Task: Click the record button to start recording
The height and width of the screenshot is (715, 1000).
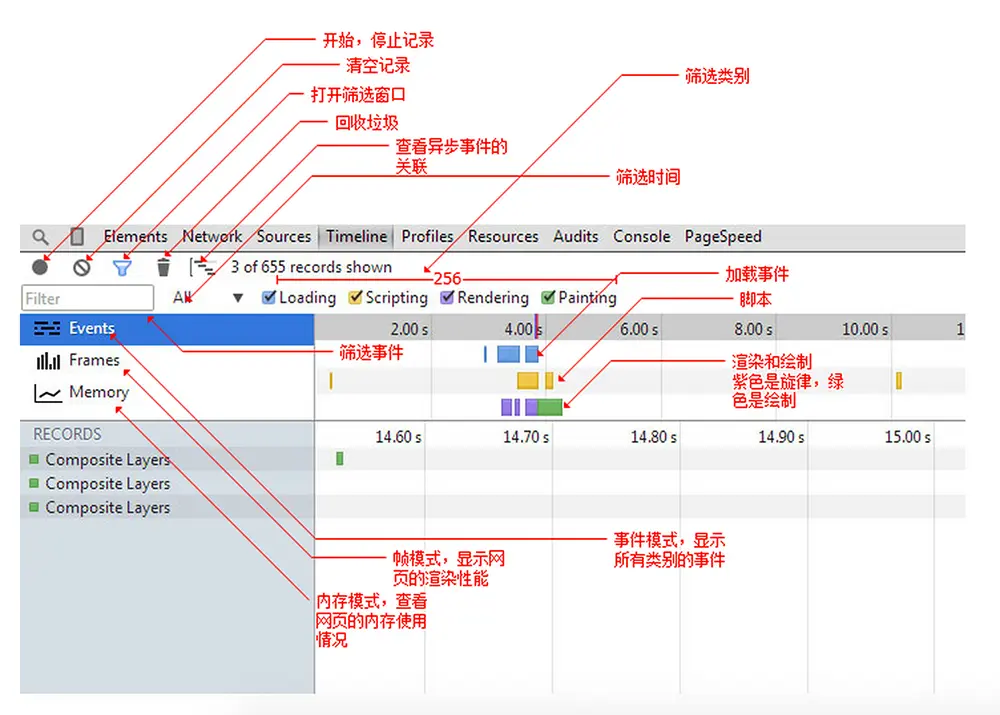Action: 40,267
